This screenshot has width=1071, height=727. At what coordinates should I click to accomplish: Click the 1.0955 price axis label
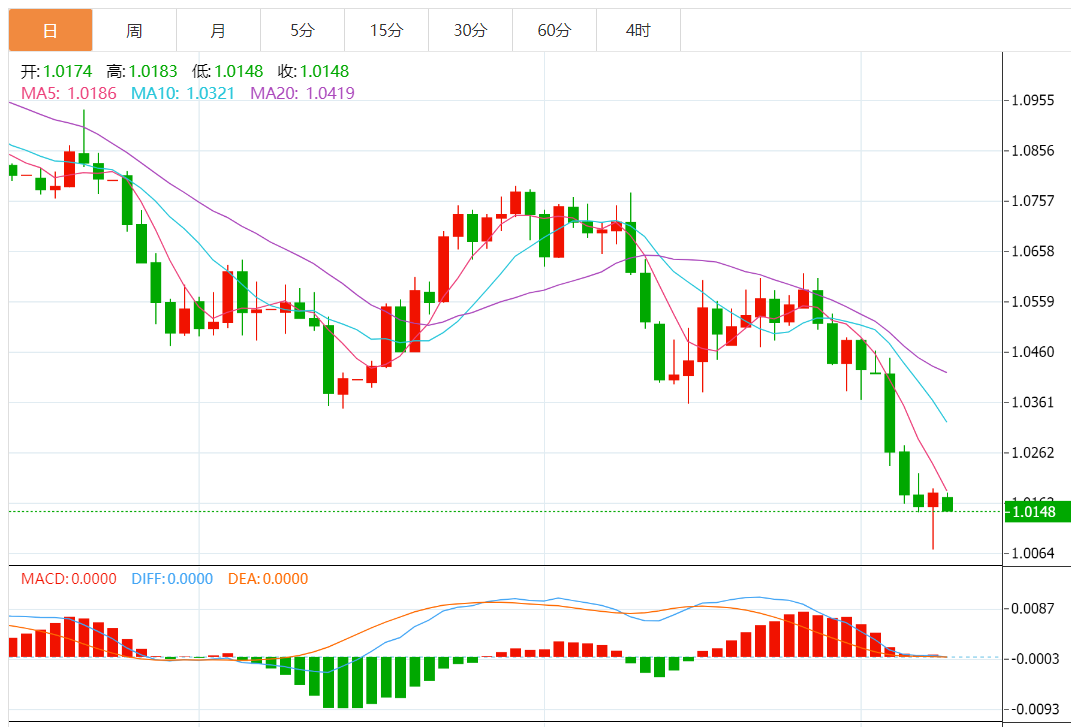[x=1033, y=100]
